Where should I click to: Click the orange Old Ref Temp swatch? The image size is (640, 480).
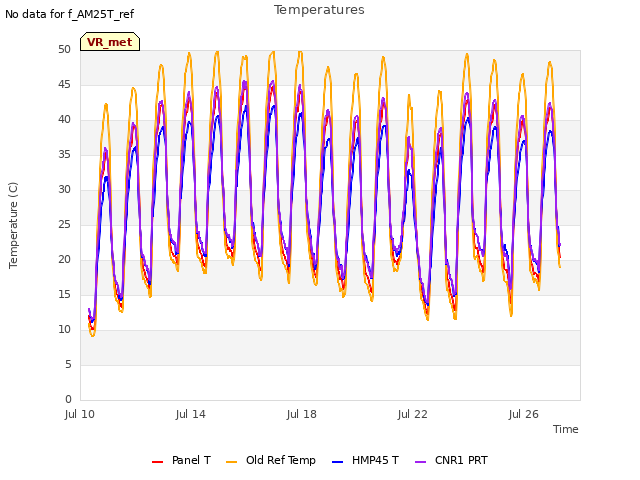pyautogui.click(x=231, y=462)
